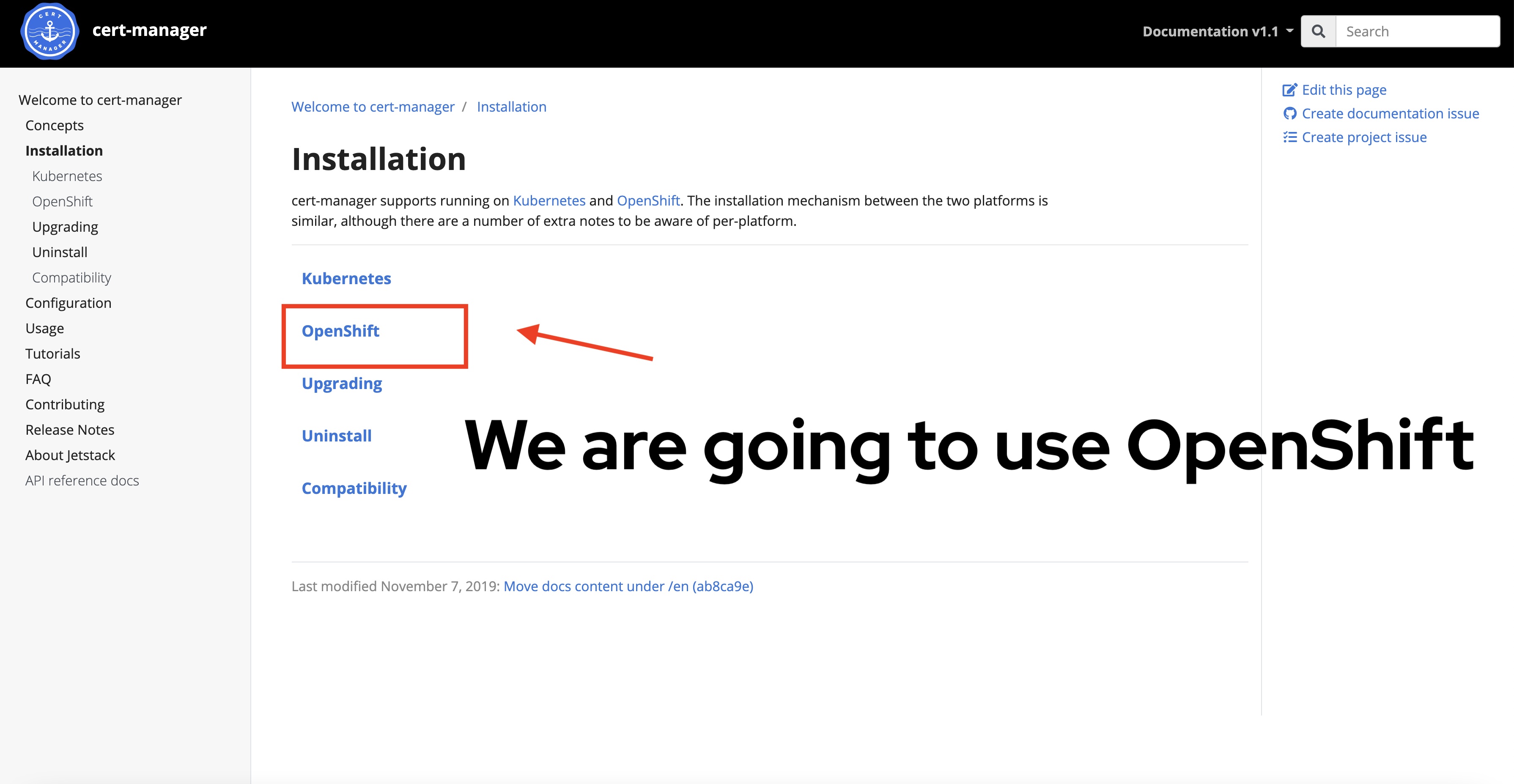The height and width of the screenshot is (784, 1514).
Task: Click the 'Installation' page heading
Action: 378,159
